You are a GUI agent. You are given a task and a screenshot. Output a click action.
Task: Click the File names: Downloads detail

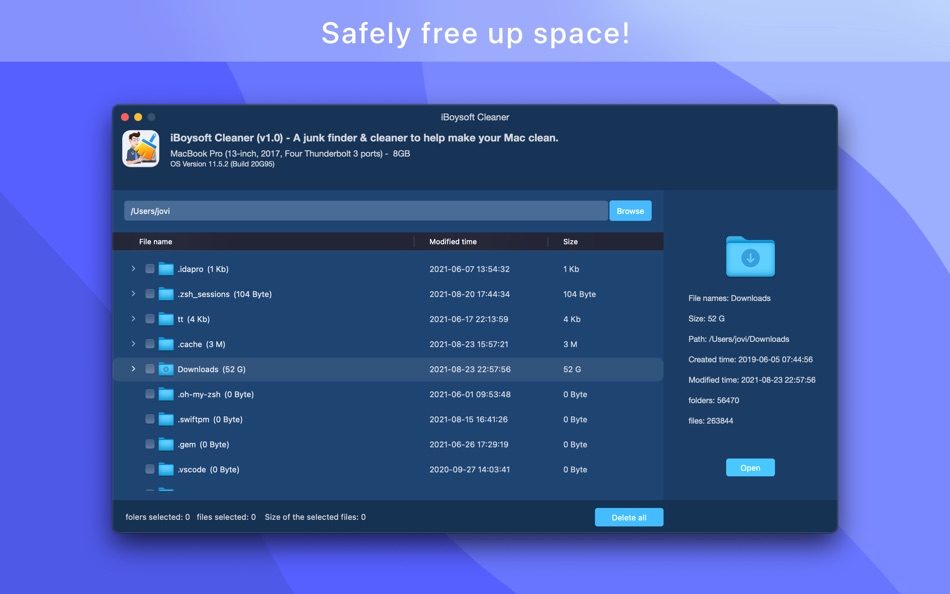coord(729,298)
